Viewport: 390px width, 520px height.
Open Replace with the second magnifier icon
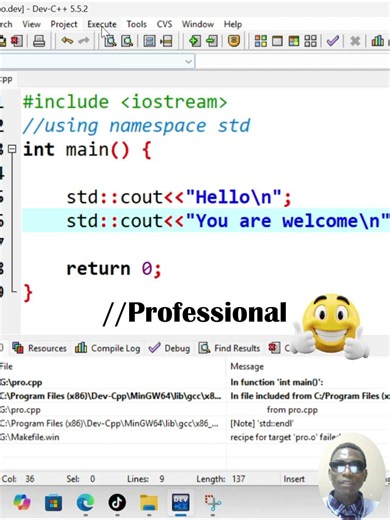click(127, 41)
